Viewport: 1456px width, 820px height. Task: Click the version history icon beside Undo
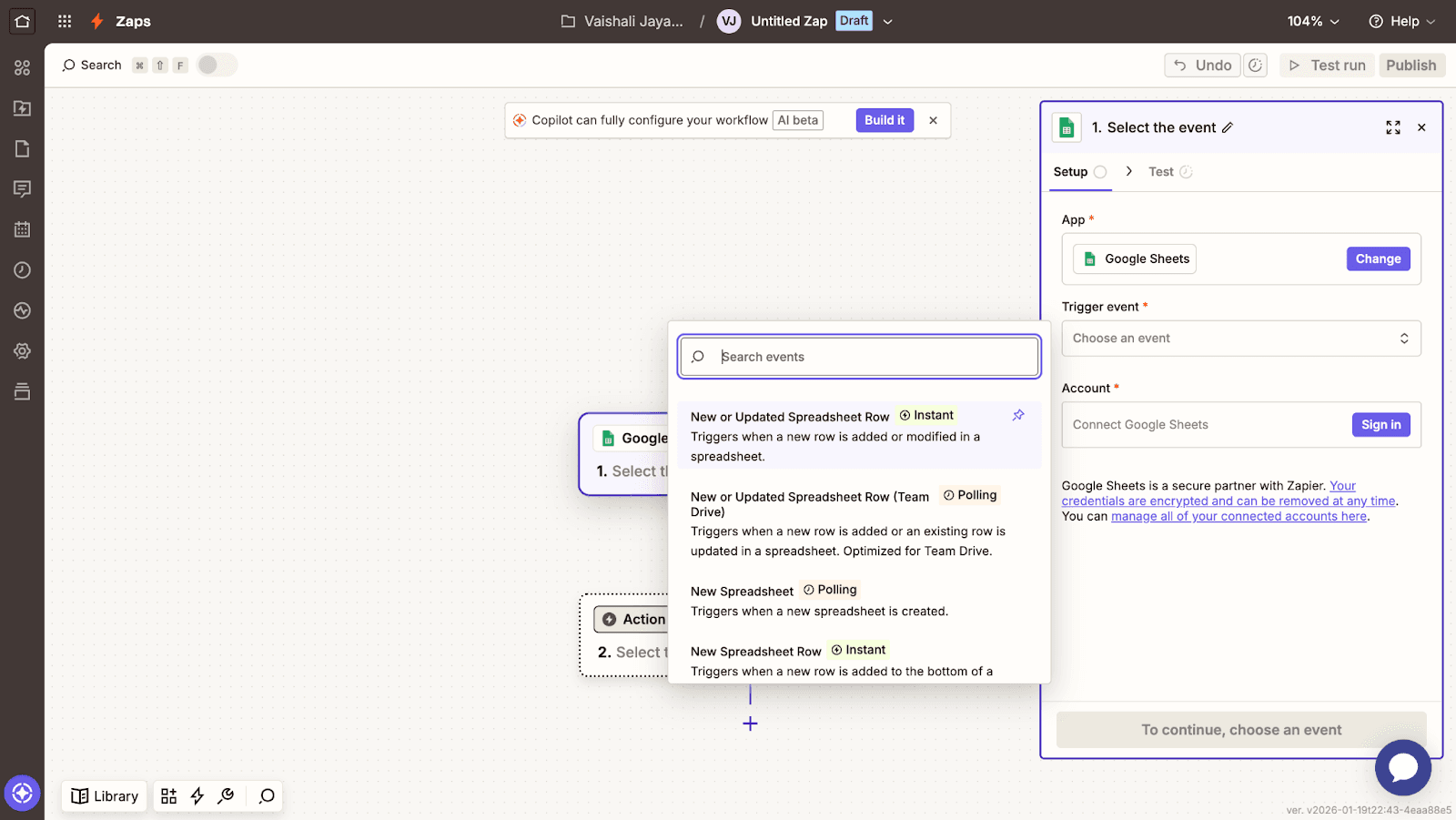point(1255,66)
